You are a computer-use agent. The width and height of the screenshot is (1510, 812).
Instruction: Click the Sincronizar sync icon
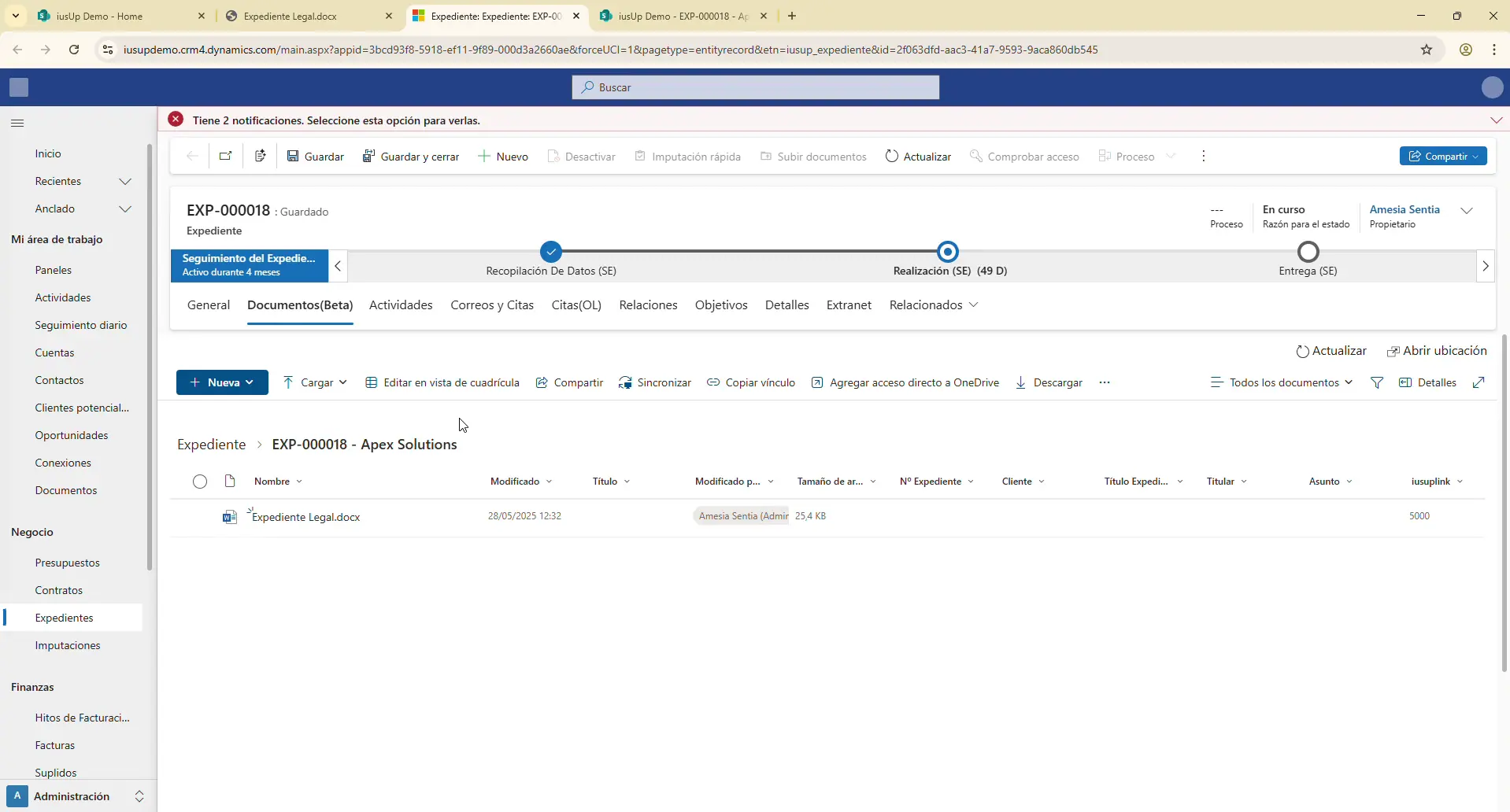(x=625, y=383)
